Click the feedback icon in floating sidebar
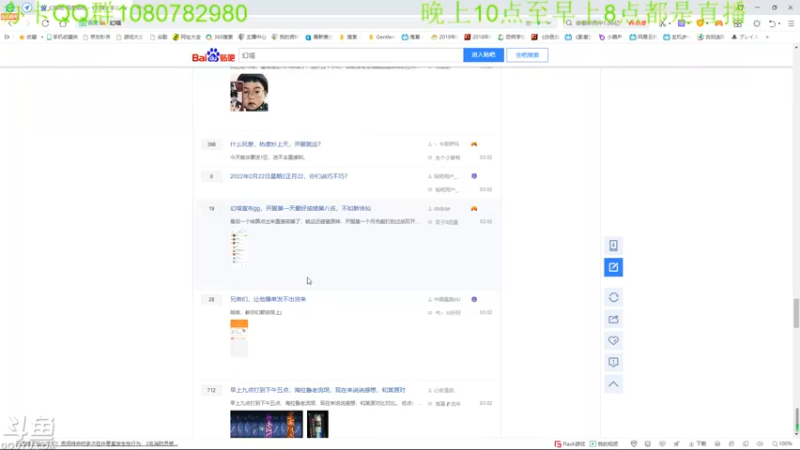The image size is (800, 450). 613,362
